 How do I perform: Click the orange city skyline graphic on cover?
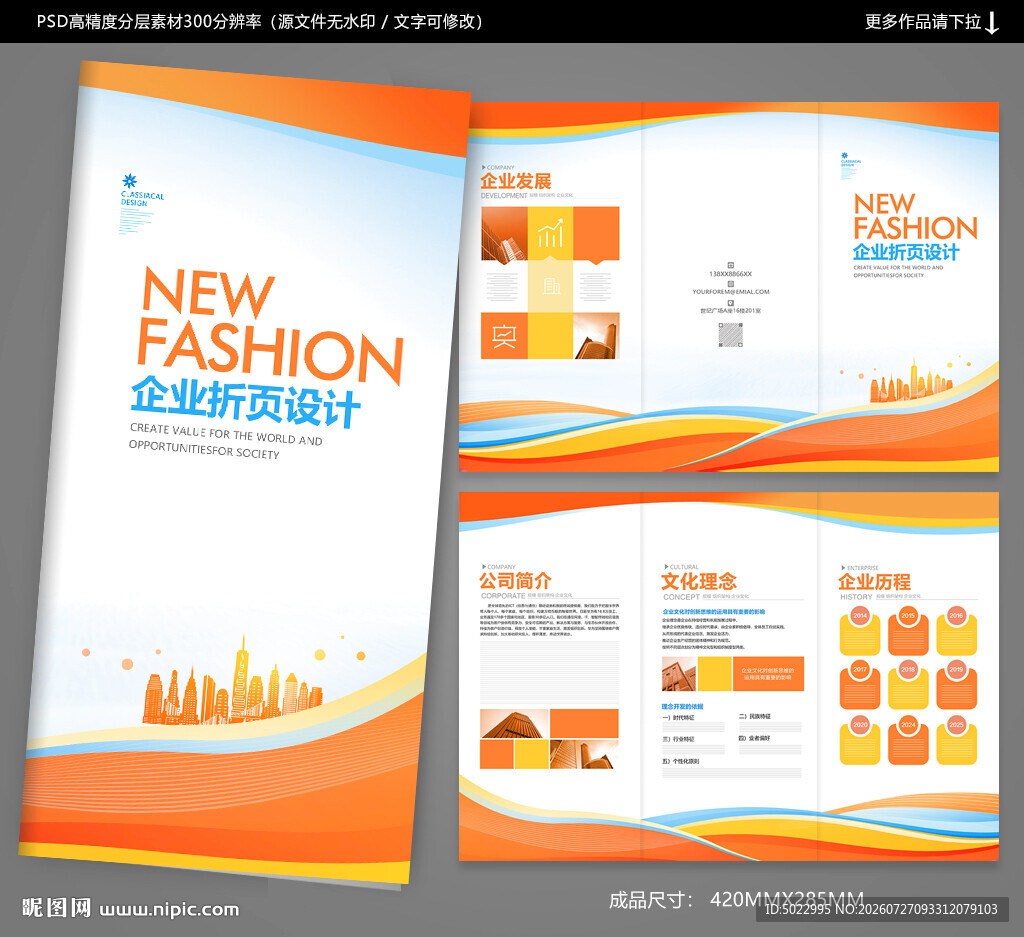point(232,686)
